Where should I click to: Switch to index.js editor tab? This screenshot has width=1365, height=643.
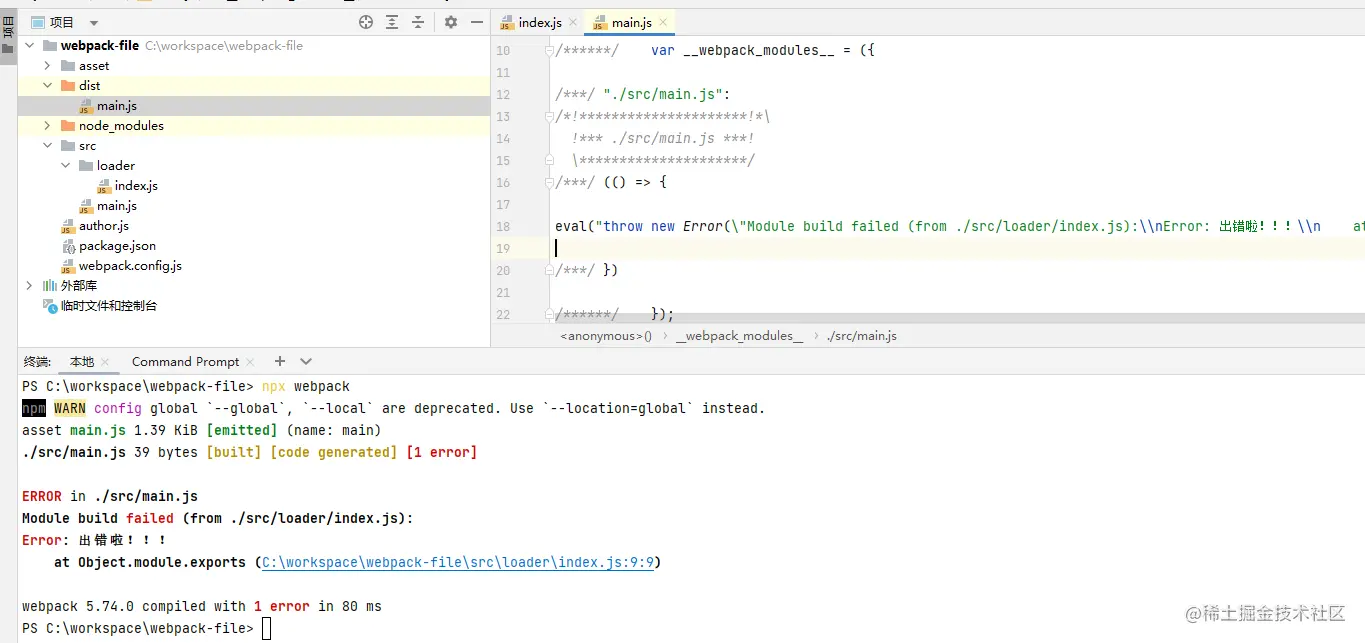540,23
